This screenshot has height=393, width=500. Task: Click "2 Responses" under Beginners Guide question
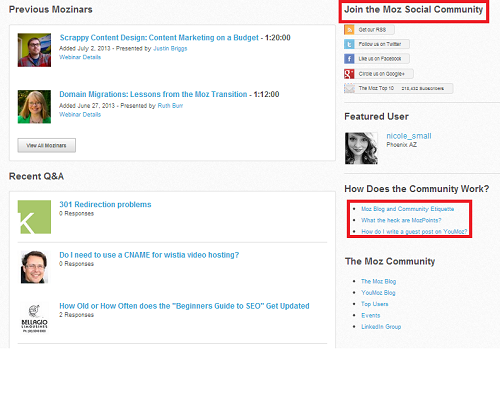click(76, 315)
